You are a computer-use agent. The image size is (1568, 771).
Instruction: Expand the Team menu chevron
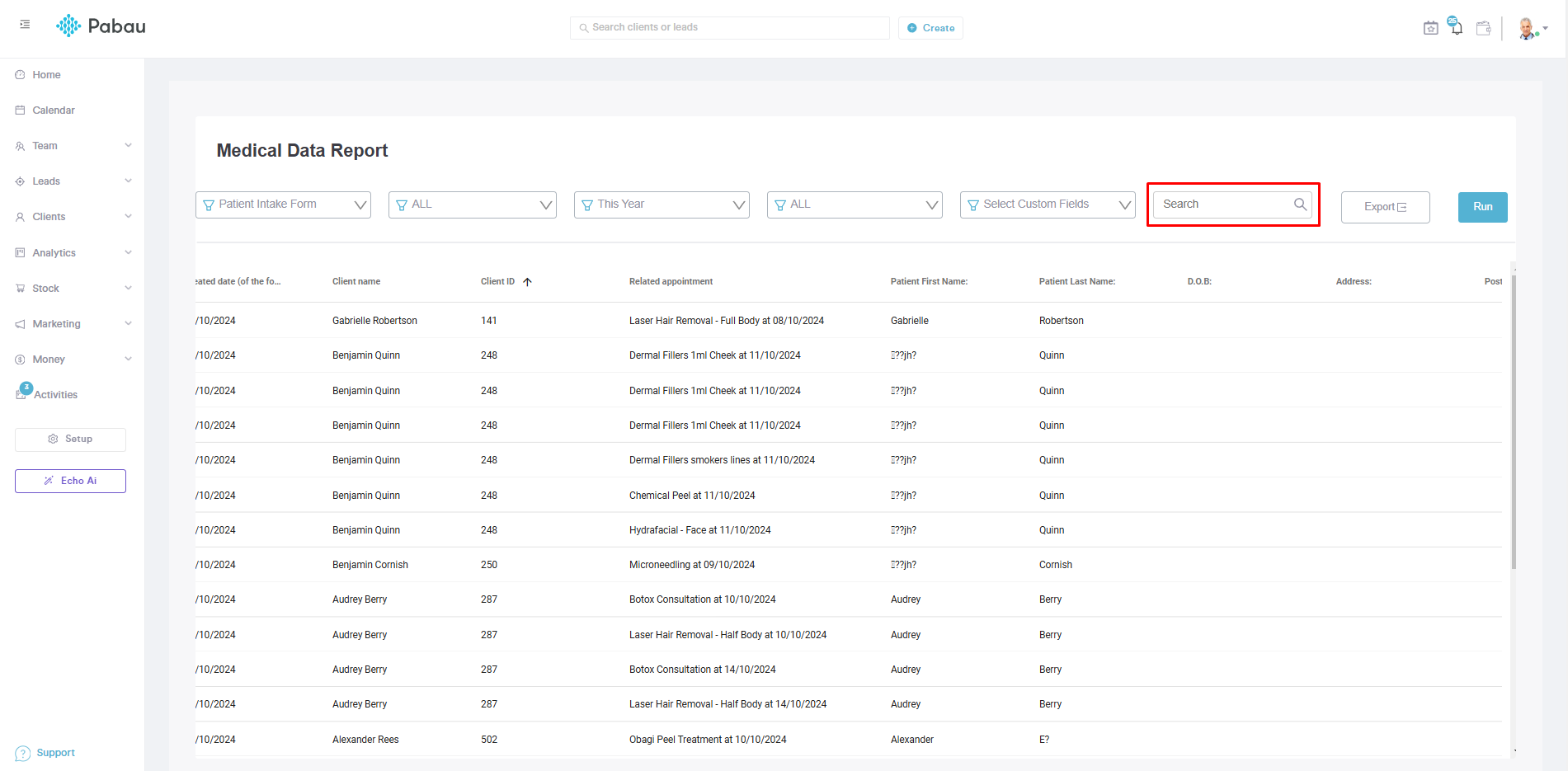129,145
